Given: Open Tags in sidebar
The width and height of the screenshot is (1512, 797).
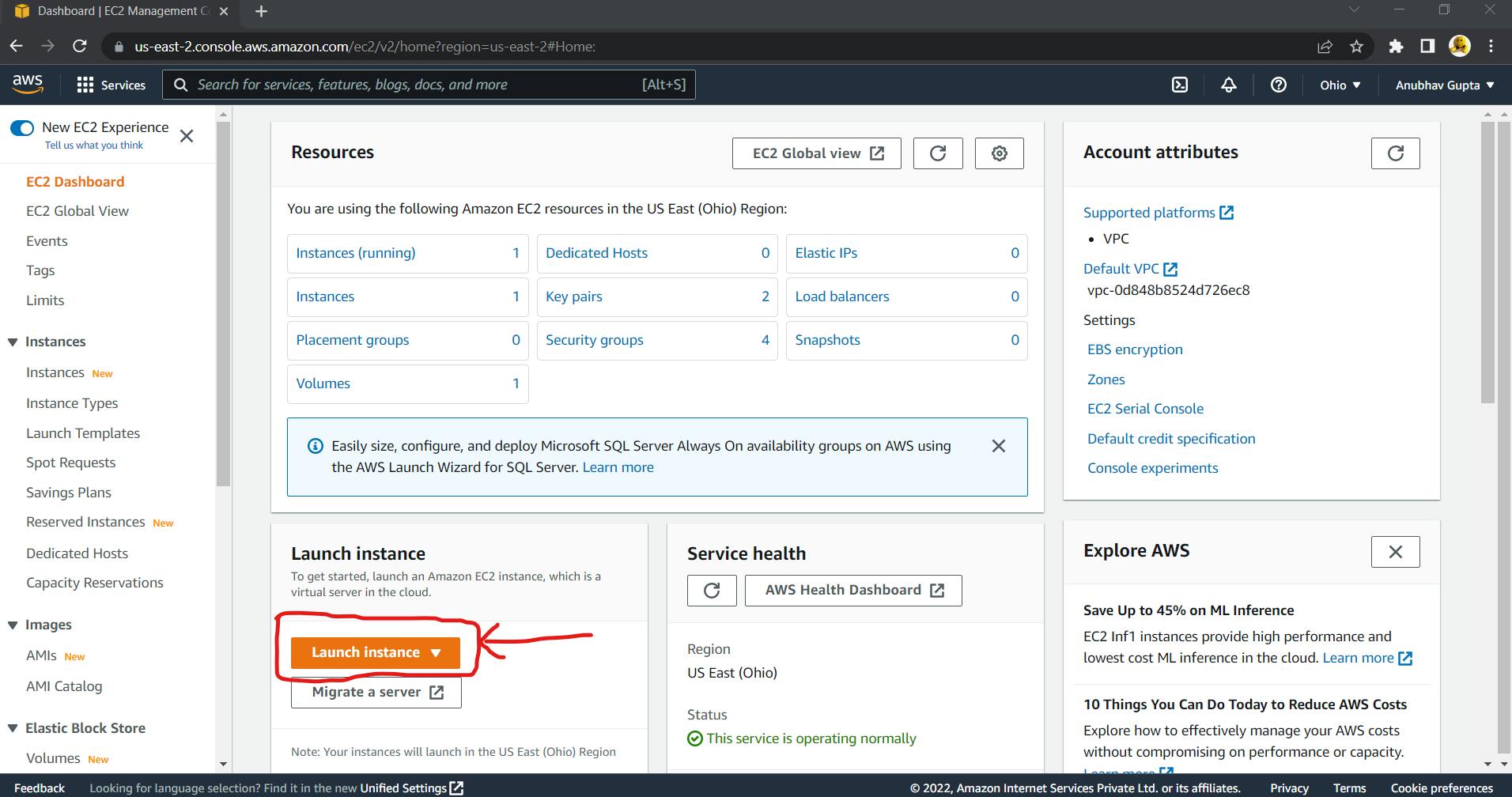Looking at the screenshot, I should (x=40, y=270).
